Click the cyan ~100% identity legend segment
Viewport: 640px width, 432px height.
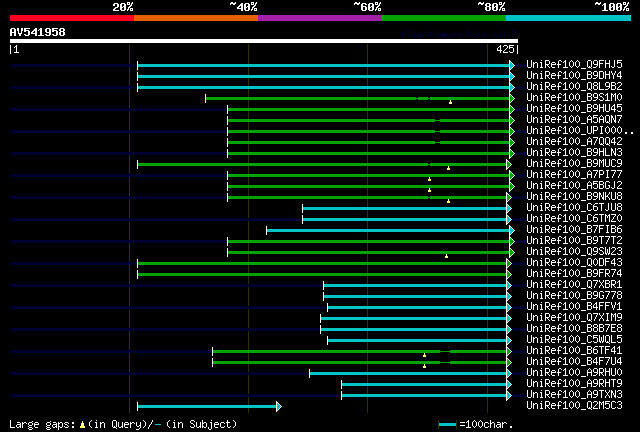coord(569,18)
